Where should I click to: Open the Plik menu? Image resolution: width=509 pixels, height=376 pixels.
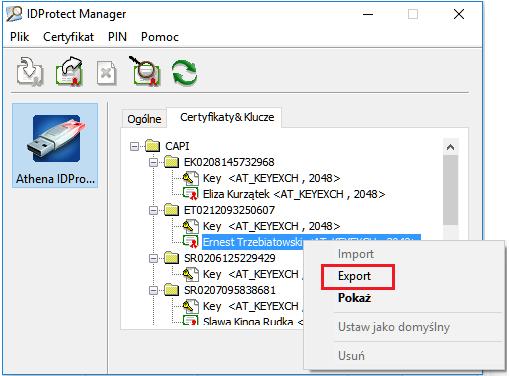[19, 37]
